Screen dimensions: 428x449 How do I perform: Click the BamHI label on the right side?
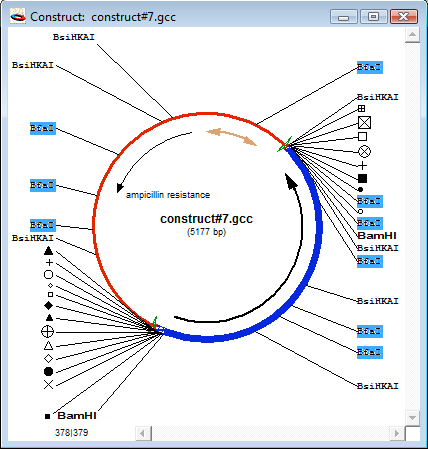click(x=377, y=236)
